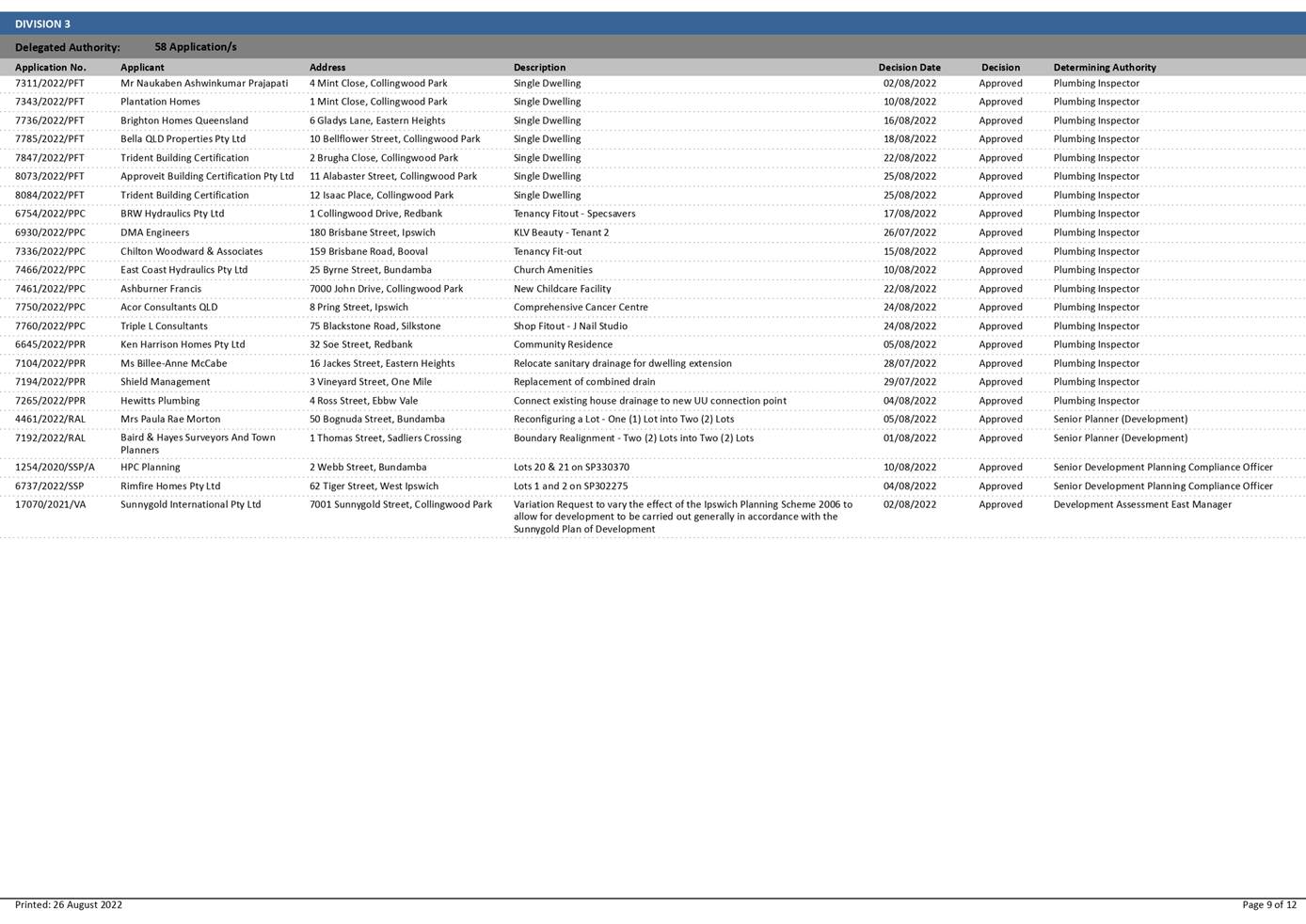
Task: Click description 'Church Amenities'
Action: [x=553, y=269]
